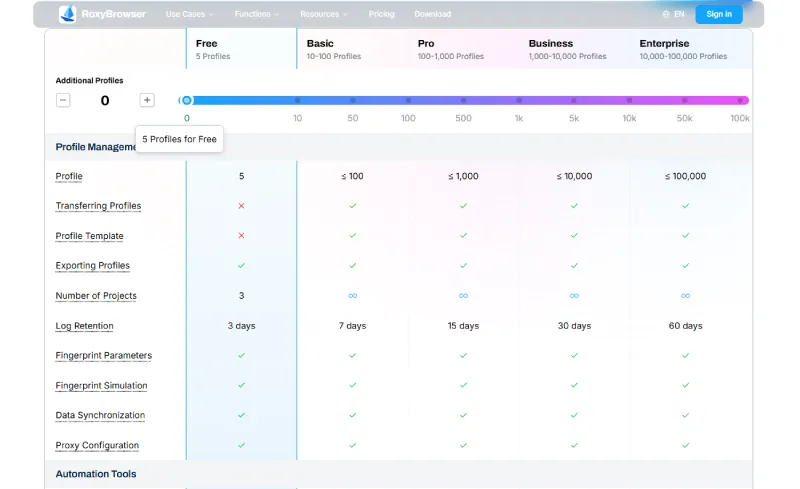Click the Profile Template feature label

click(x=89, y=236)
